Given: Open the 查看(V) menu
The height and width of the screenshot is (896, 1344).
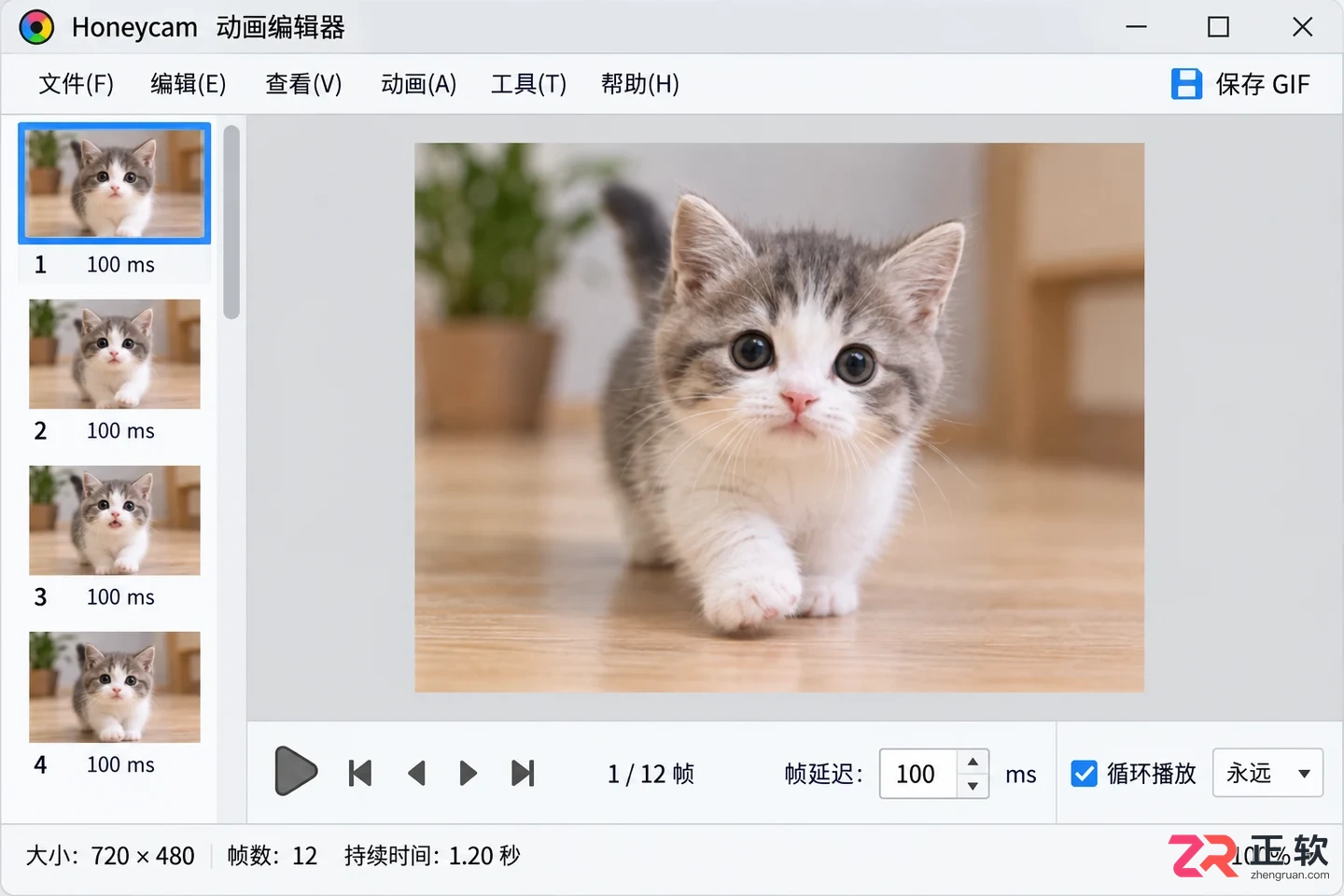Looking at the screenshot, I should [x=303, y=84].
